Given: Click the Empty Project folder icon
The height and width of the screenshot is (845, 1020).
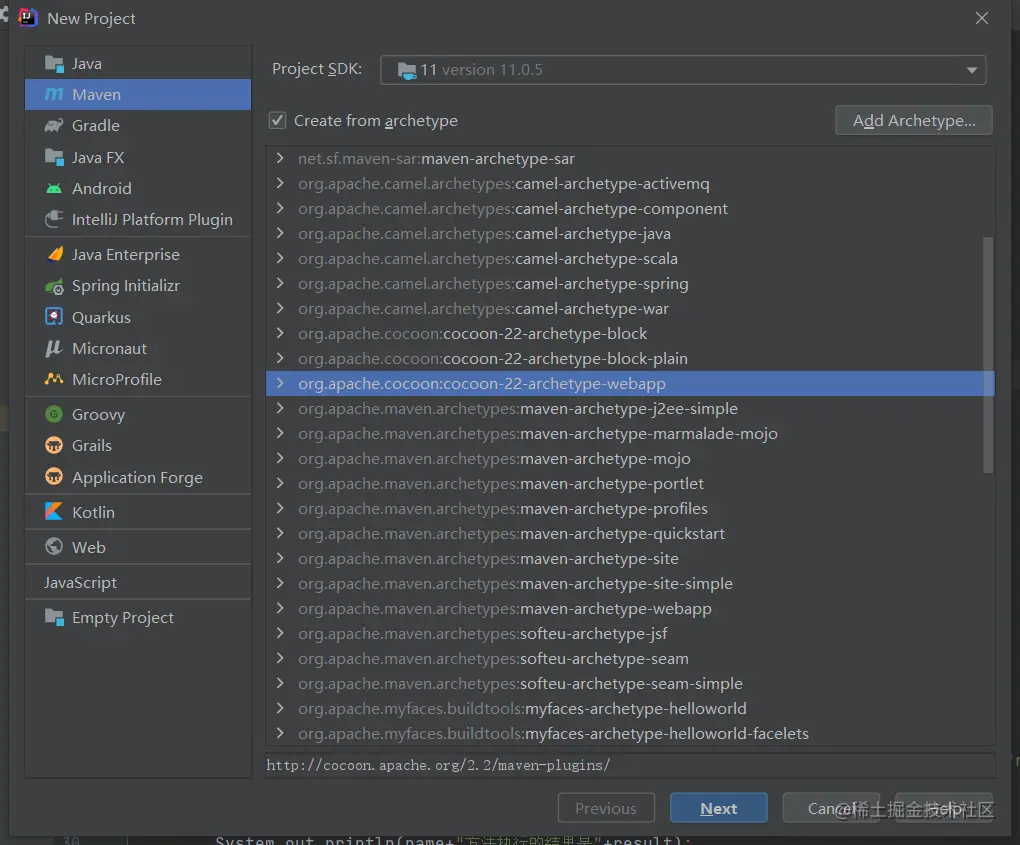Looking at the screenshot, I should click(54, 617).
